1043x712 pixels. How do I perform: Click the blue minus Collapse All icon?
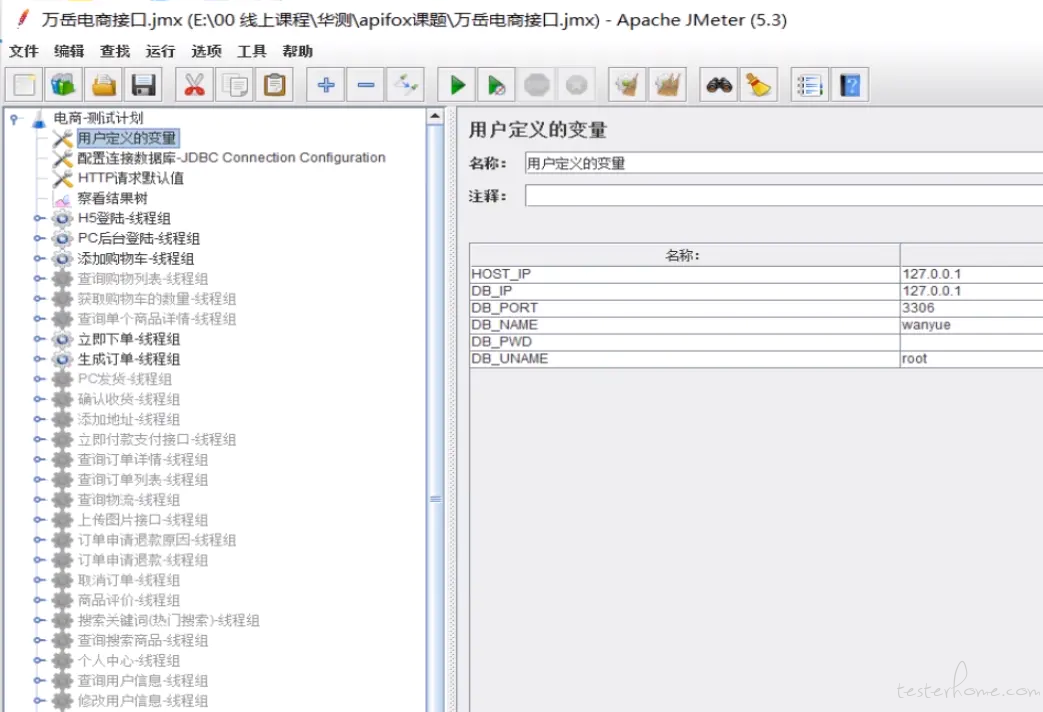366,85
